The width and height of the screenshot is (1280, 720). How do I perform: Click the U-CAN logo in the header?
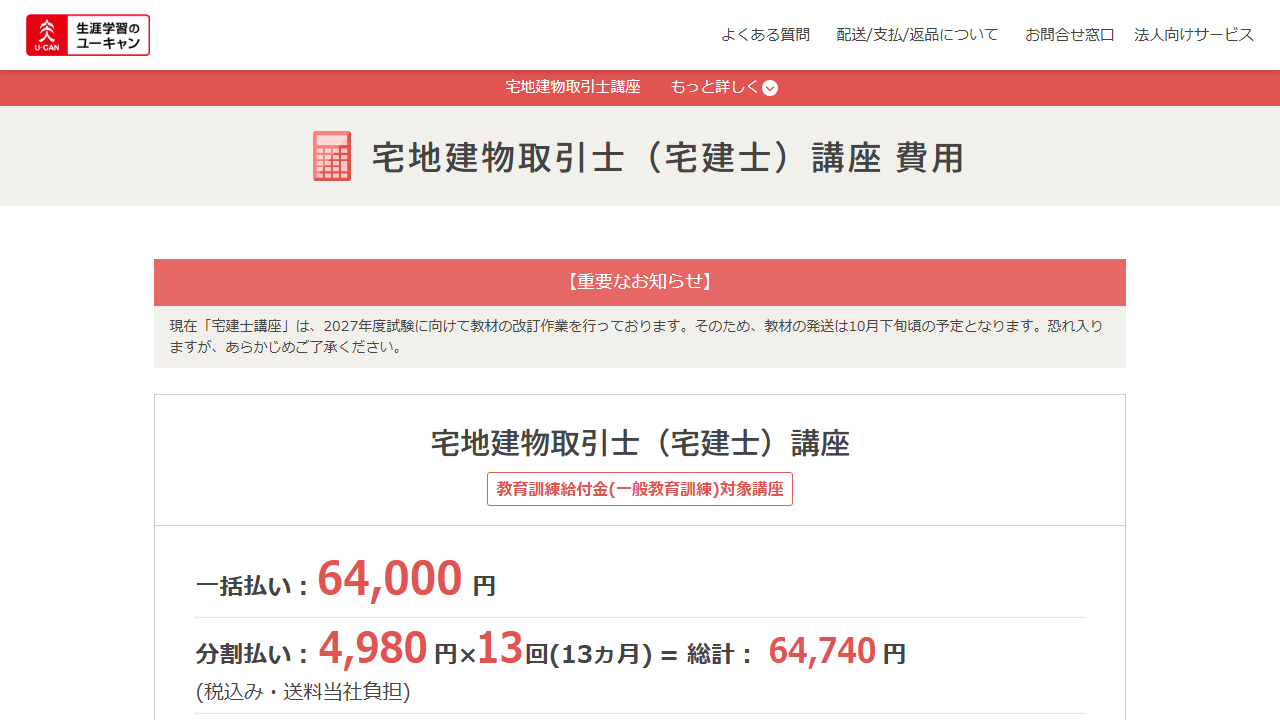(88, 35)
